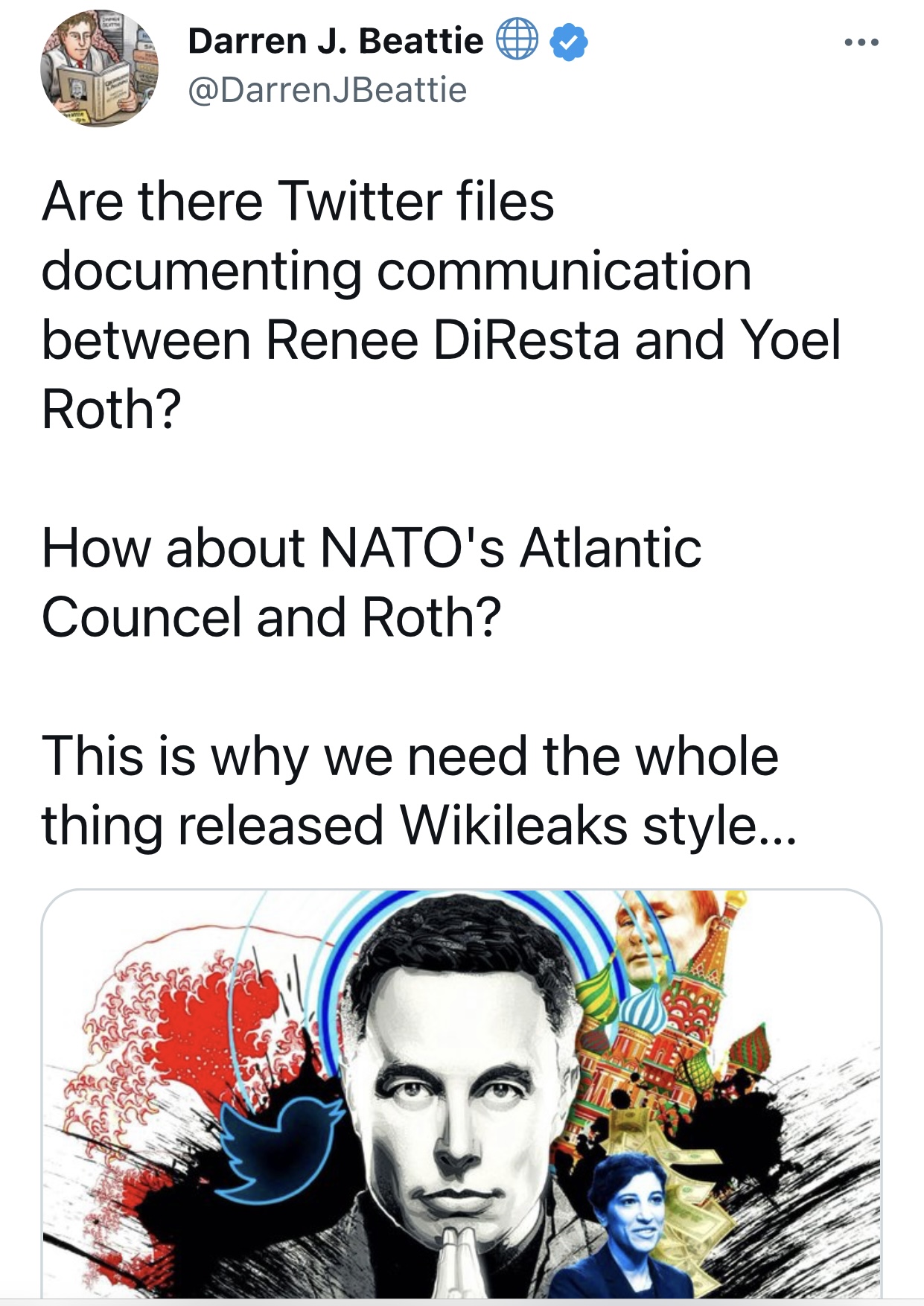Click the "Are there Twitter files" line
Screen dimensions: 924x1306
point(298,202)
